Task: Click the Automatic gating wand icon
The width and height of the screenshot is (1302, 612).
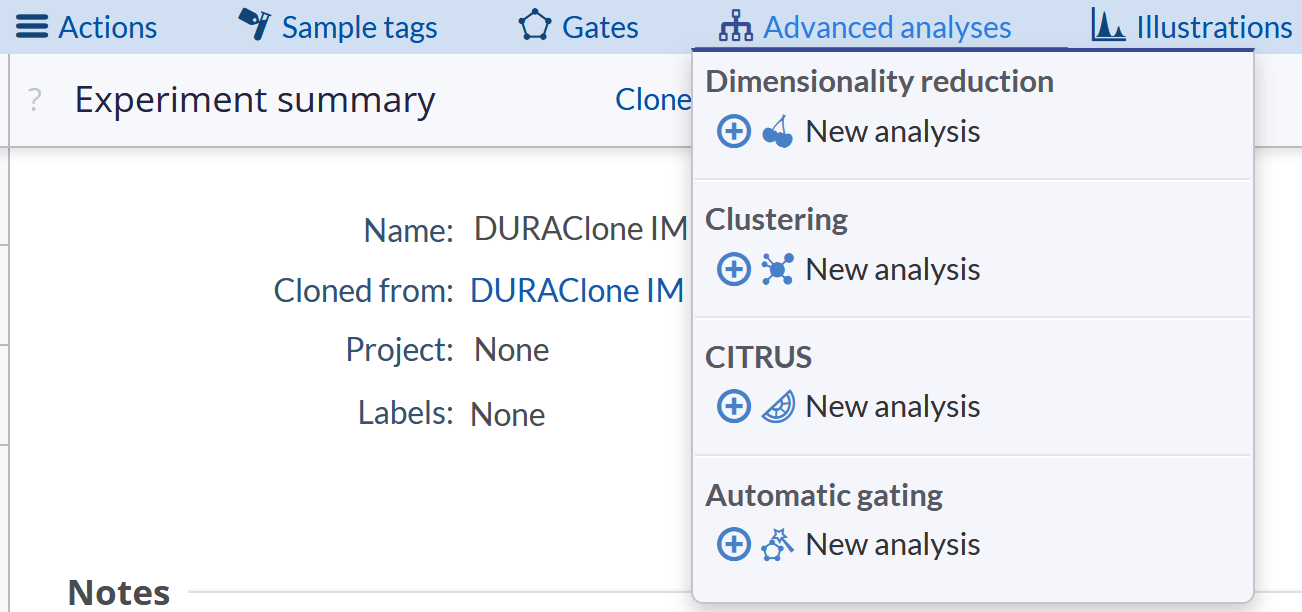Action: tap(777, 544)
